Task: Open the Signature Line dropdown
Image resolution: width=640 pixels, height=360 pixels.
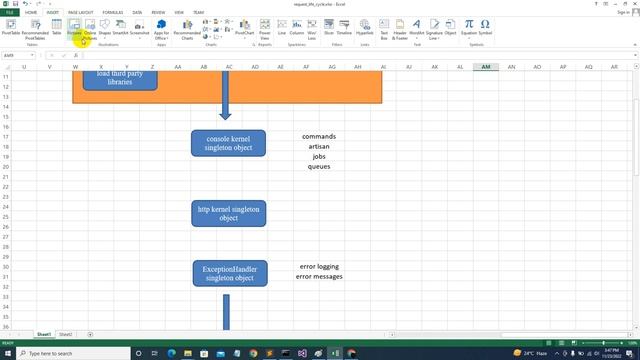Action: tap(434, 29)
